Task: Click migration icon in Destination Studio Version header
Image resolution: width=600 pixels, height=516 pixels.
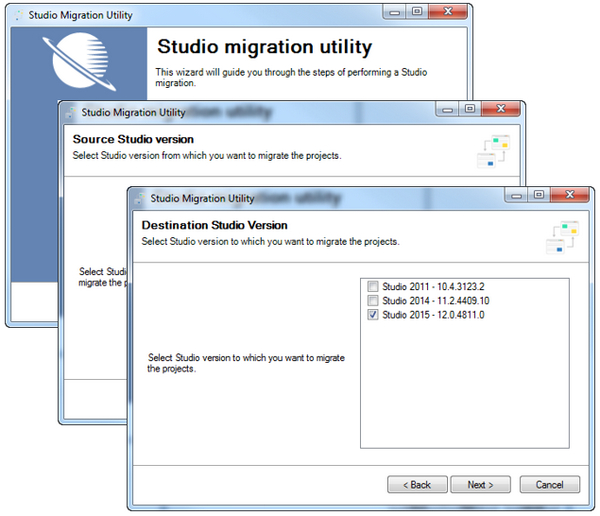Action: 562,236
